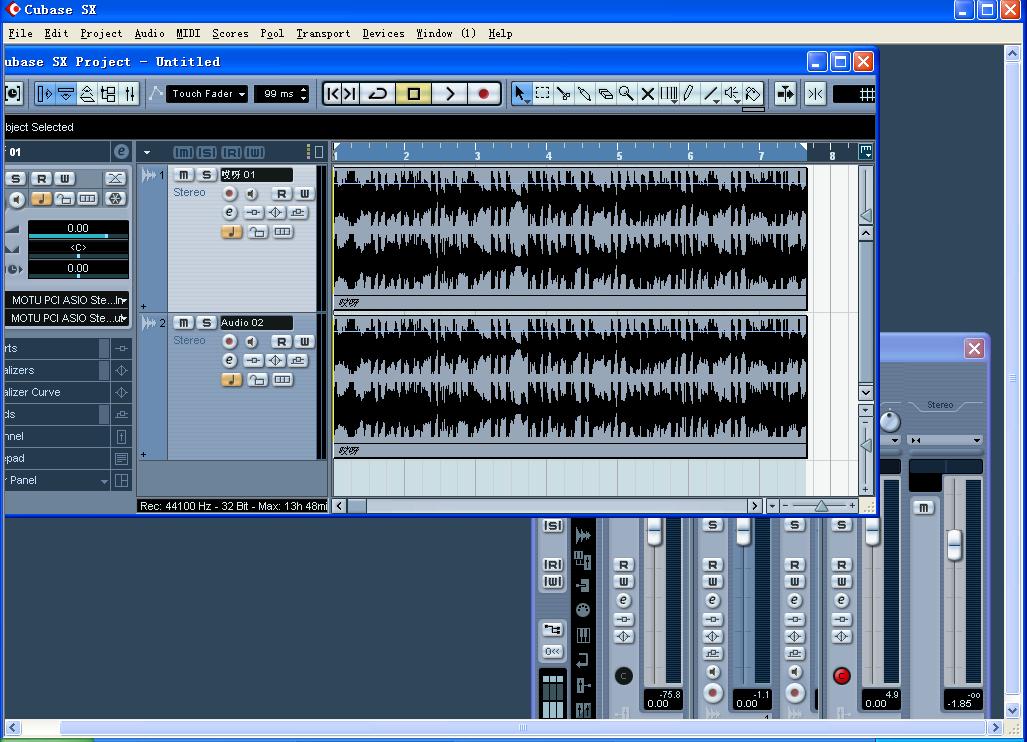Open the File menu
This screenshot has width=1027, height=742.
point(20,33)
